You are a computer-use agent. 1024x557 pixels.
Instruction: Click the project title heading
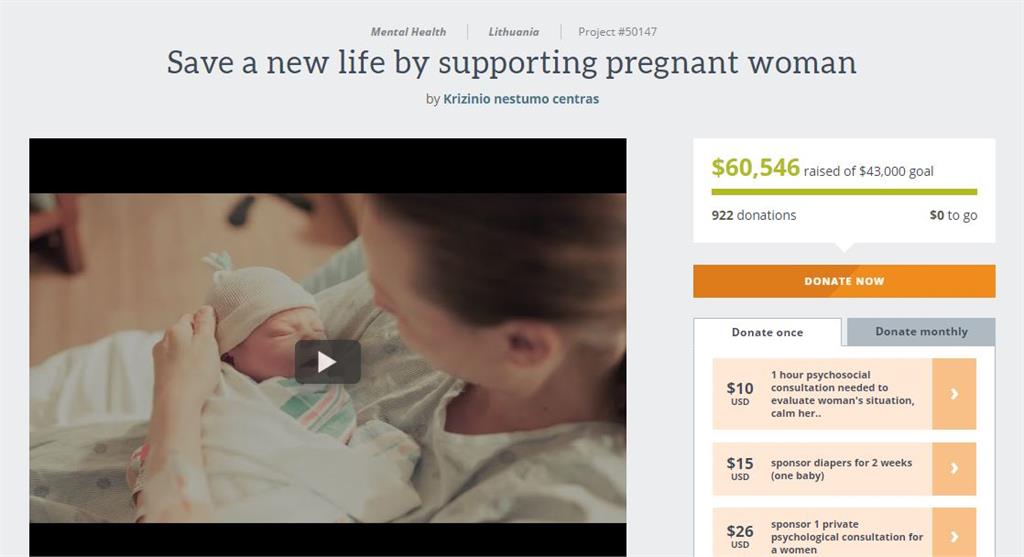point(511,63)
